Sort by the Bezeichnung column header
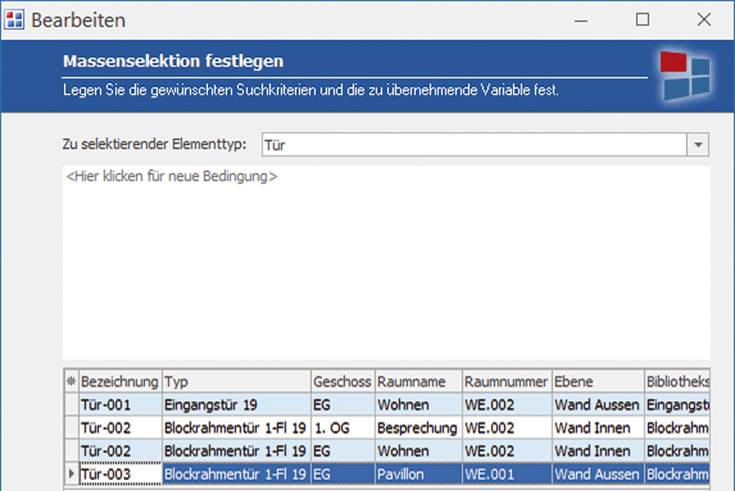The image size is (735, 491). 119,382
